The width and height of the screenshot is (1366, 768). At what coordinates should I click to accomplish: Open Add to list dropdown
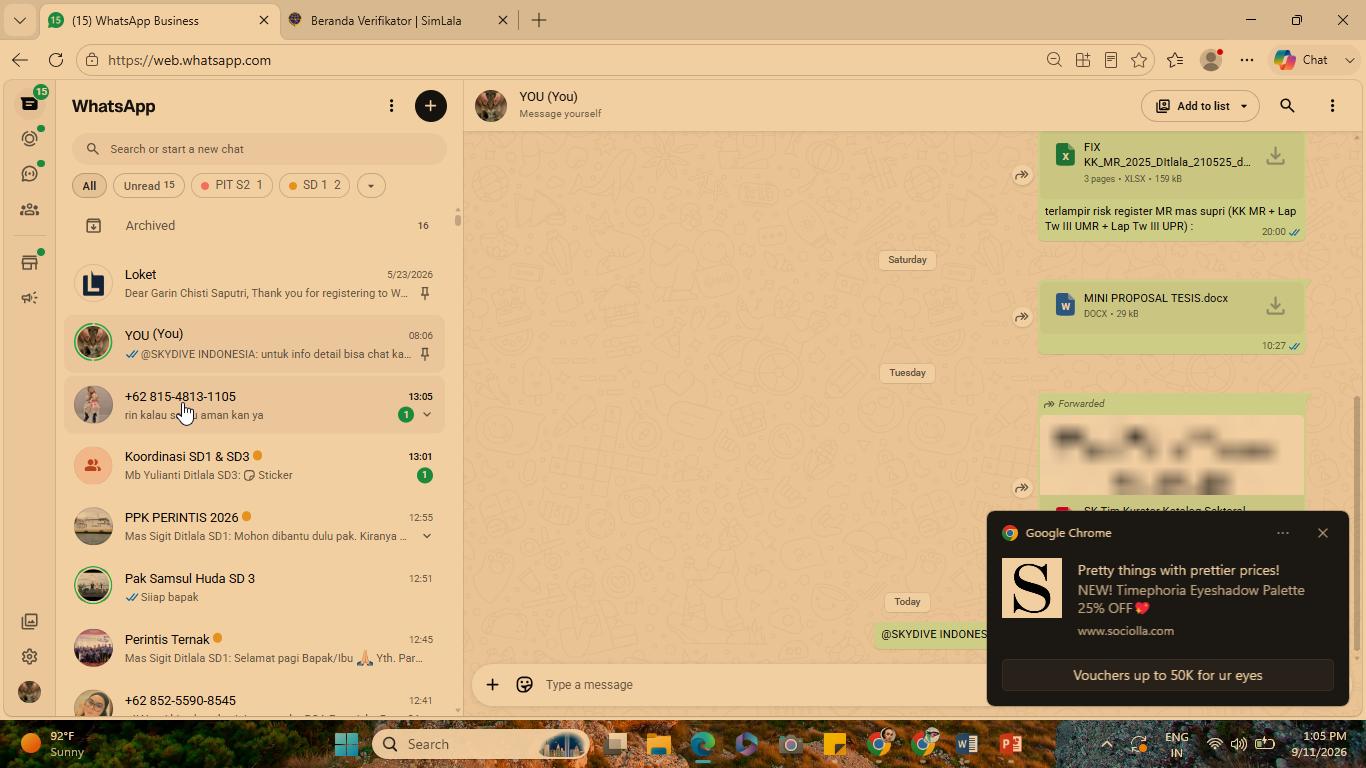click(1200, 106)
